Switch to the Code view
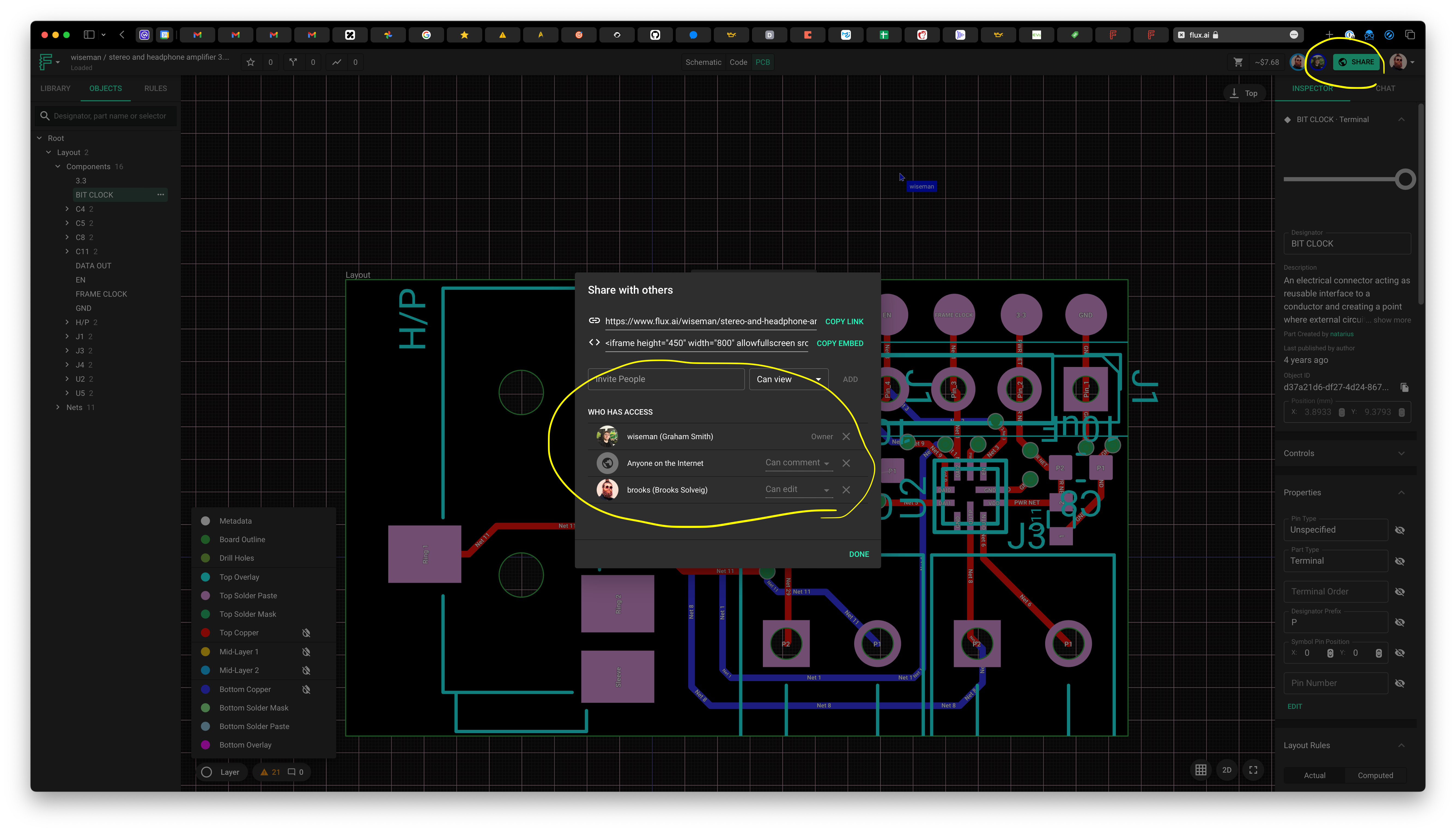This screenshot has width=1456, height=832. [x=738, y=62]
